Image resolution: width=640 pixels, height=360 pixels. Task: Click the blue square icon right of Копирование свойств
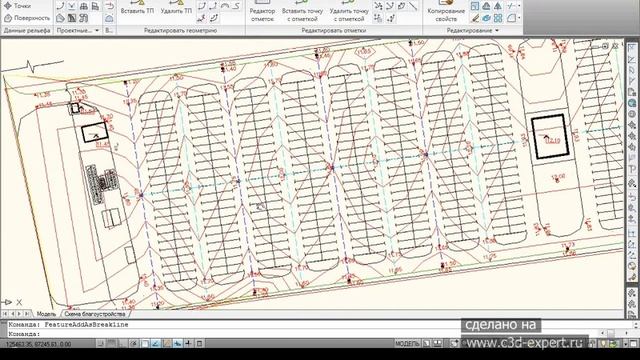(475, 6)
